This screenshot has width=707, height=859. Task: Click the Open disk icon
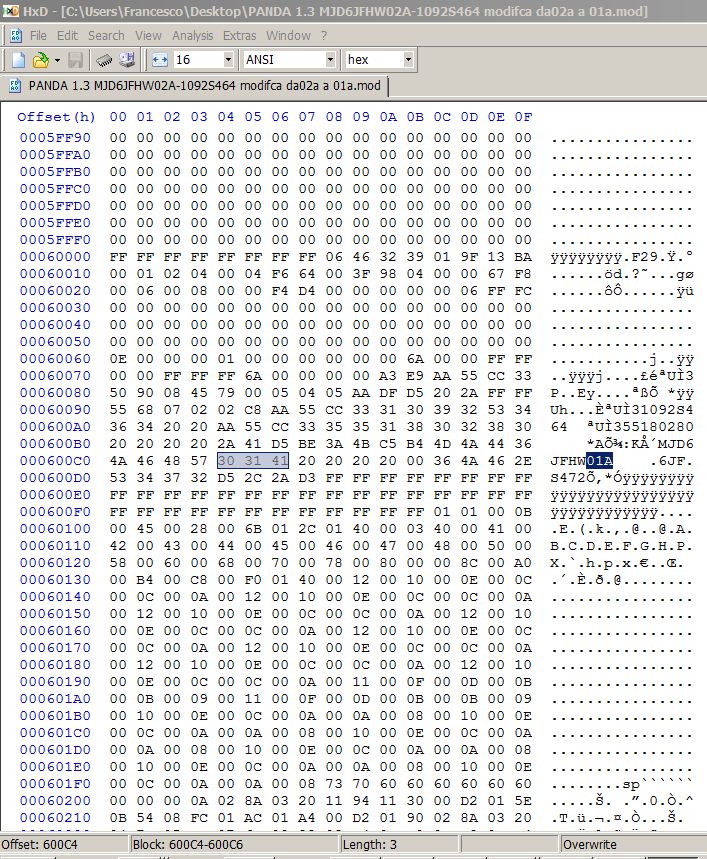(127, 60)
